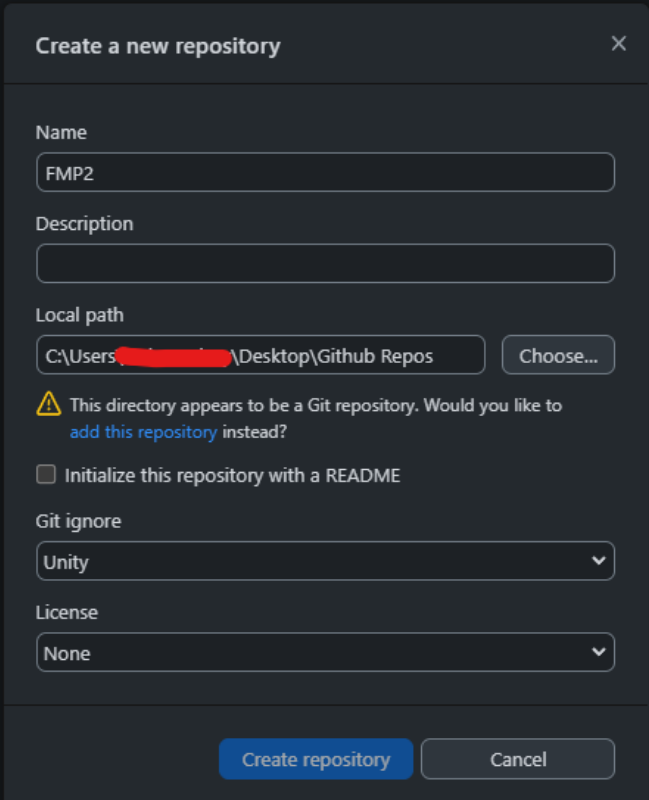Open the Git ignore dropdown showing Unity

tap(326, 561)
